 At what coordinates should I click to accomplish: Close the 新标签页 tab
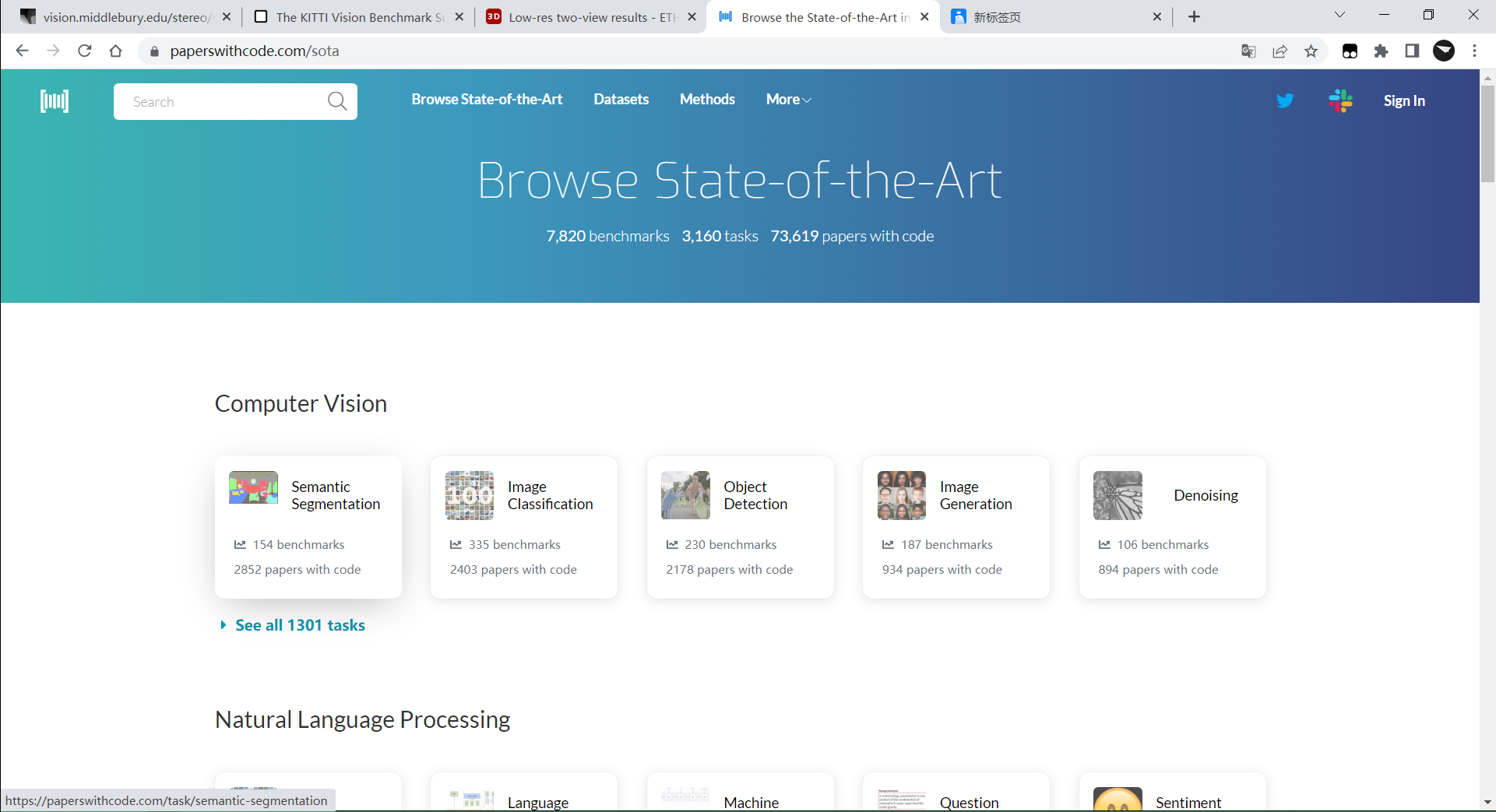point(1156,16)
